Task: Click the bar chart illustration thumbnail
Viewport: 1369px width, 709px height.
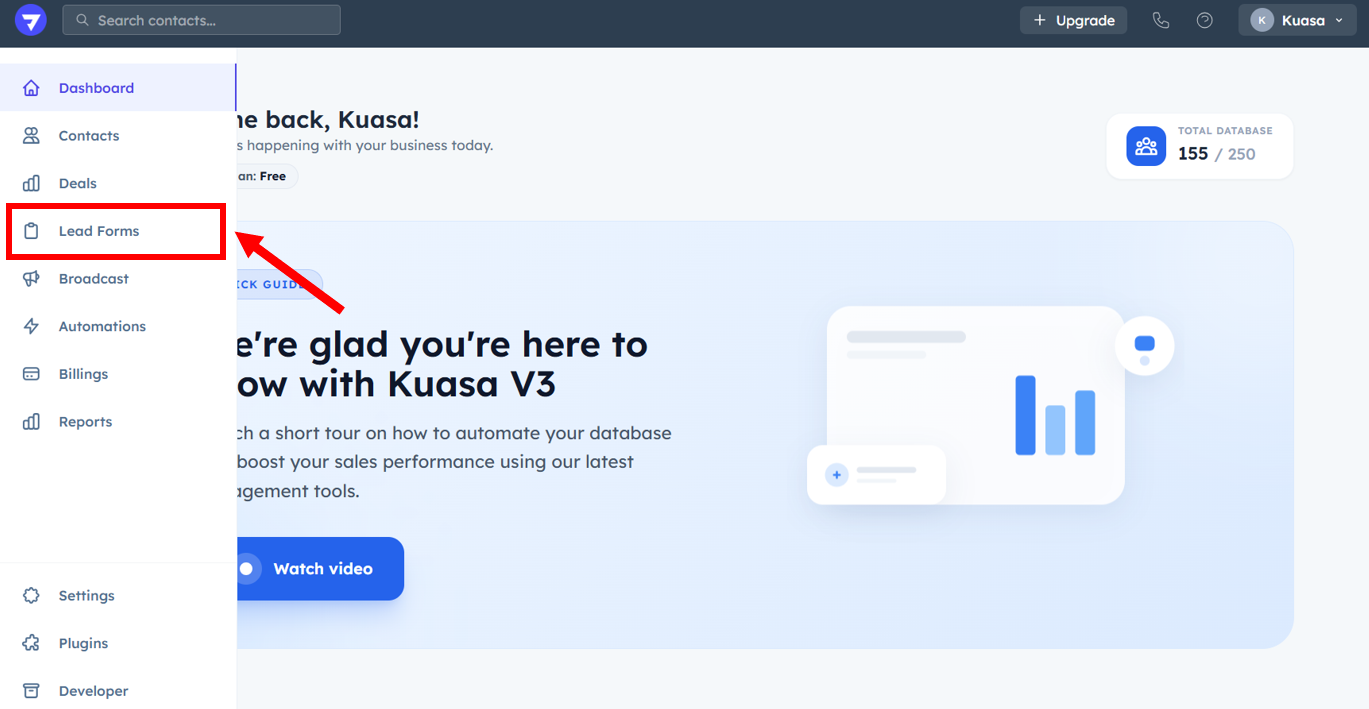Action: pyautogui.click(x=975, y=405)
